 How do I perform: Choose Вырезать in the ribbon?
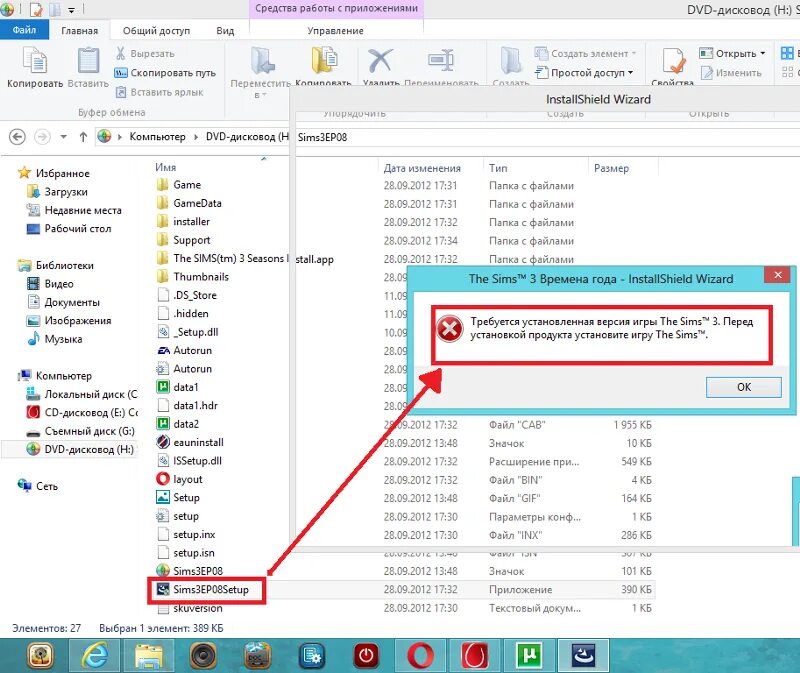(145, 54)
